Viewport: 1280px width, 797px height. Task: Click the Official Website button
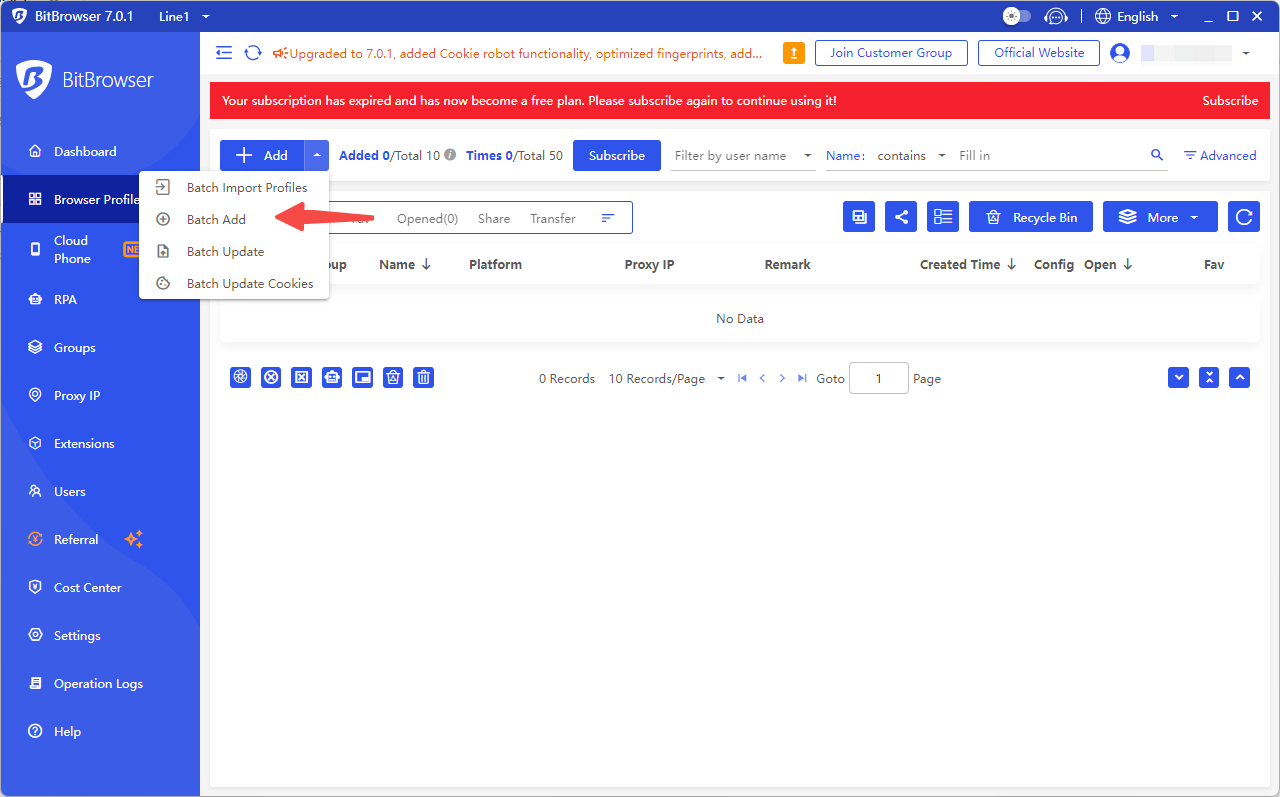[1039, 53]
